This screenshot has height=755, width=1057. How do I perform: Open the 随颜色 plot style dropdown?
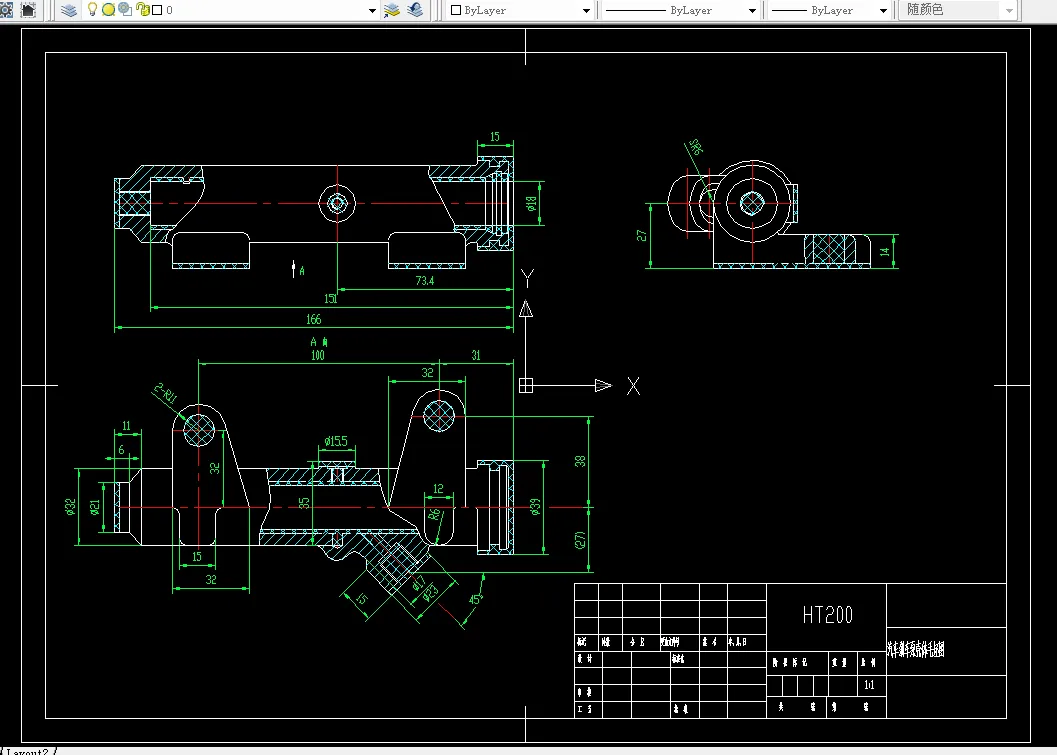point(1009,10)
